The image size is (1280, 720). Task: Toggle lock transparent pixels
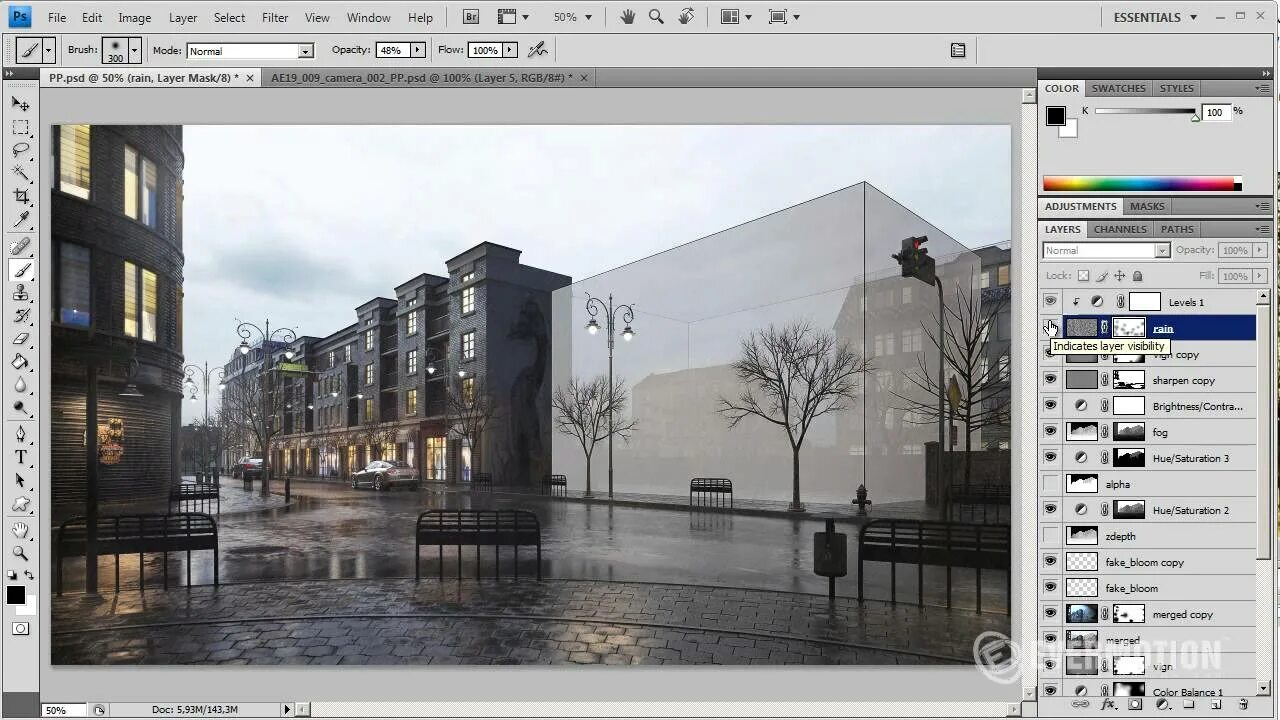(x=1083, y=276)
